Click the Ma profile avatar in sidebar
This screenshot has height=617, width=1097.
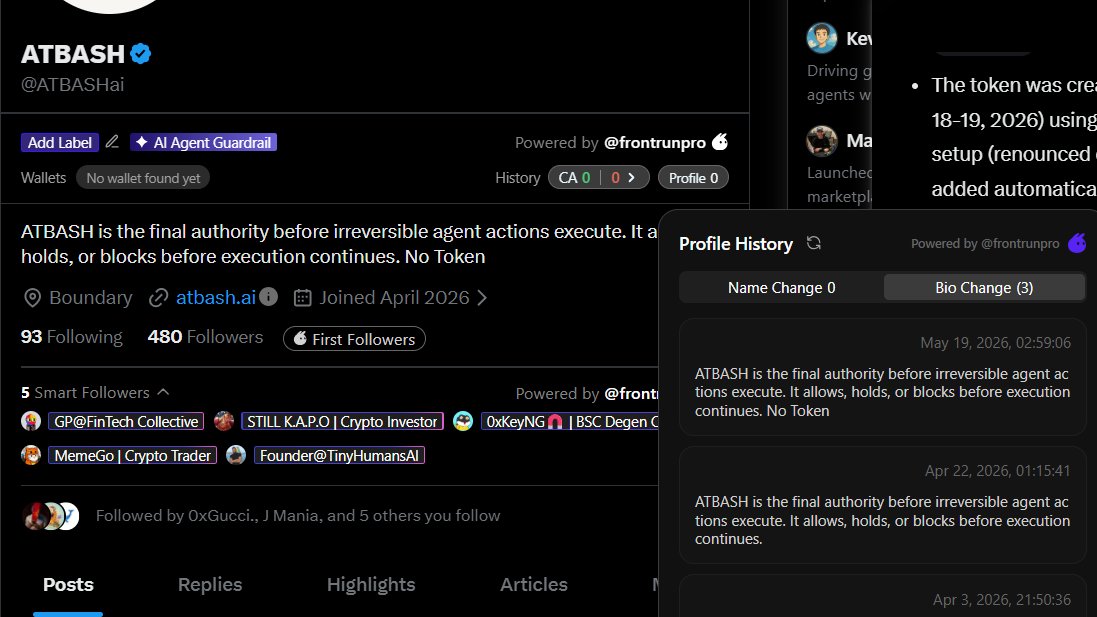821,141
